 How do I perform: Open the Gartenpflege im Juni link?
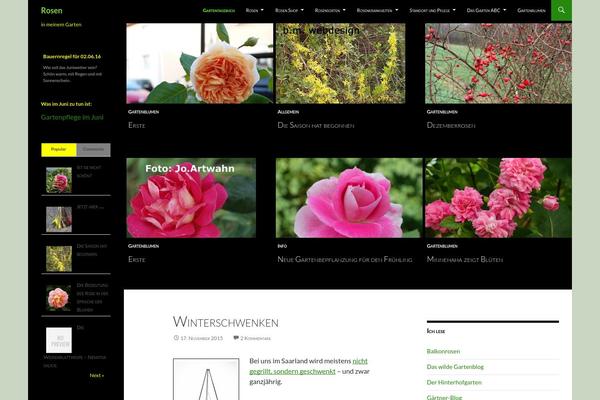pos(72,117)
